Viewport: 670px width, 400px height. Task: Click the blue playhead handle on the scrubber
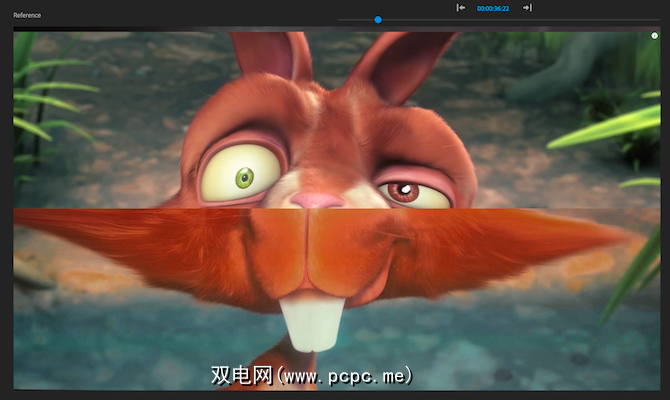(378, 19)
